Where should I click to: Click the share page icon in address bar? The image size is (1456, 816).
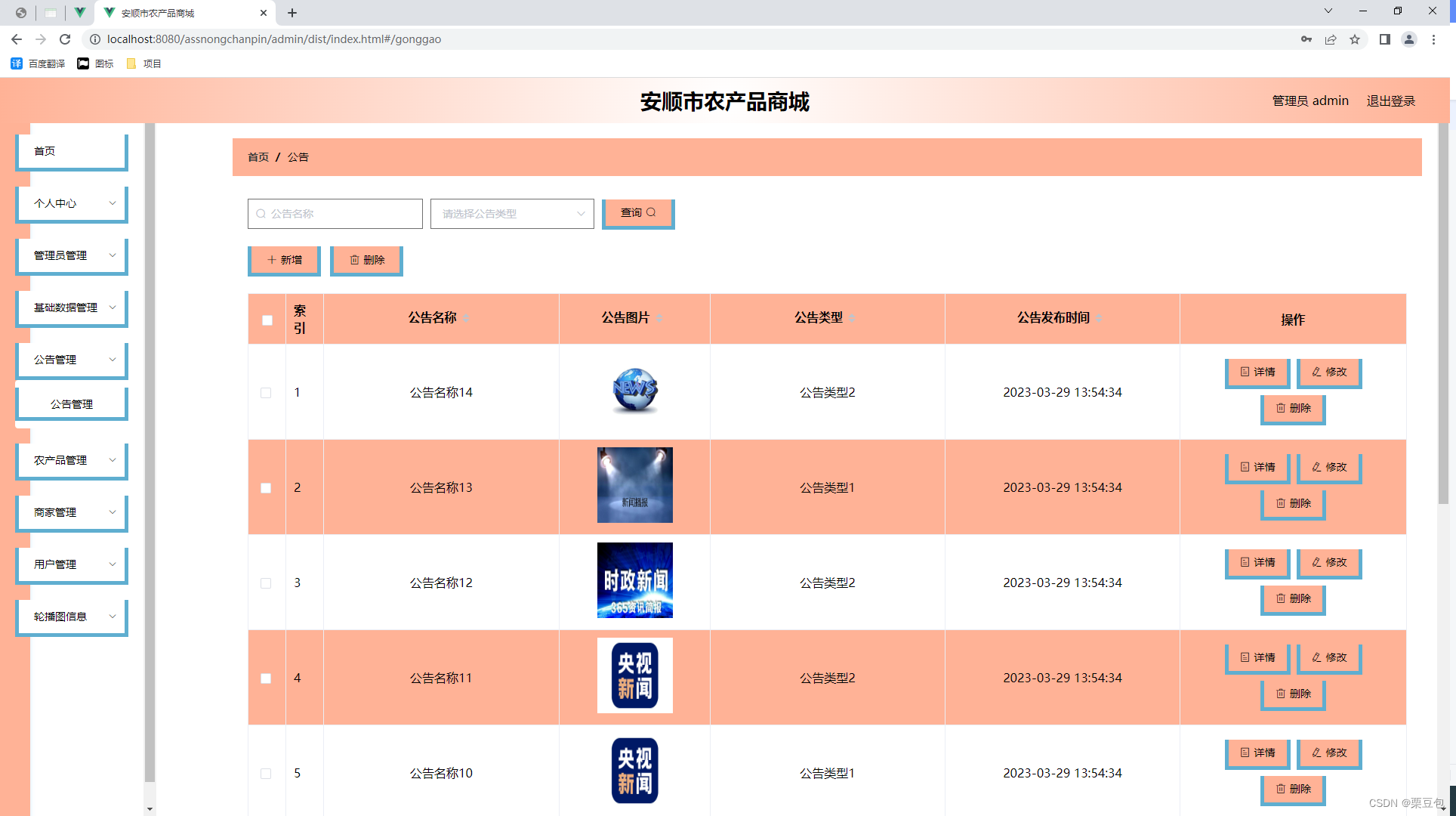(x=1331, y=39)
